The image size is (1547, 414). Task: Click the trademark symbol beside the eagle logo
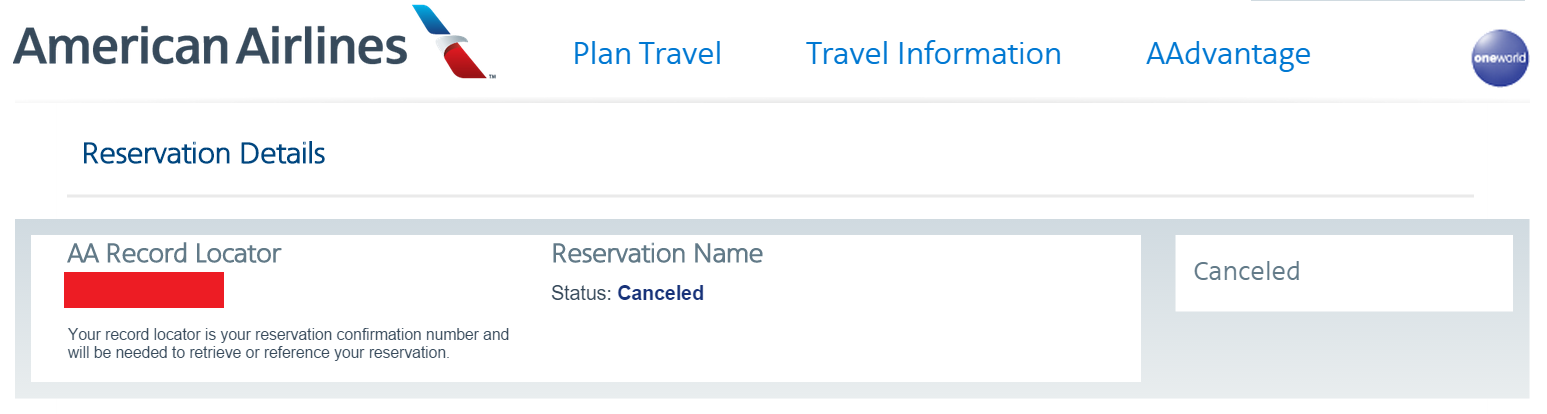[x=492, y=76]
